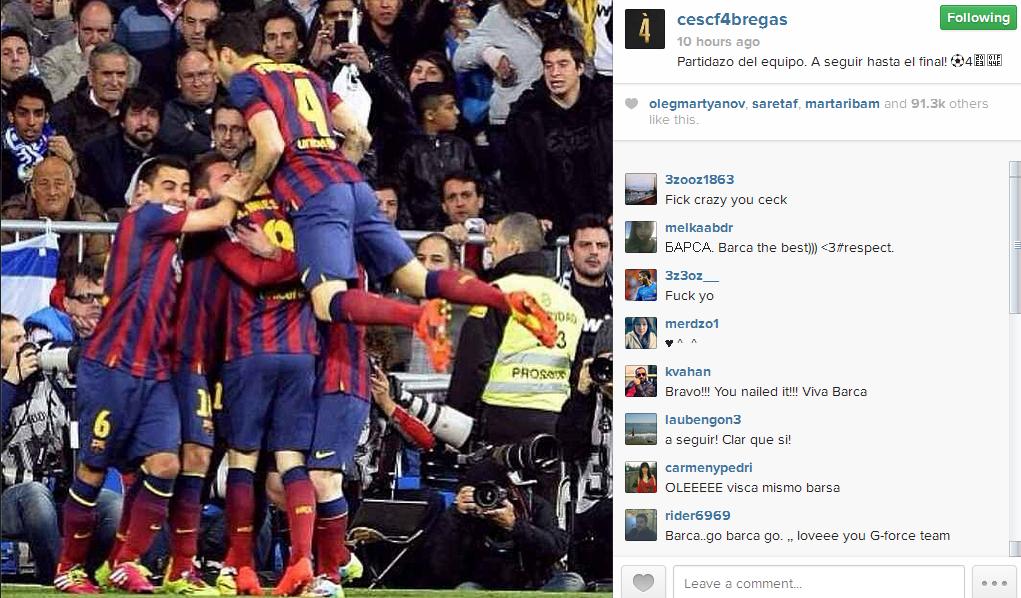Click the Leave a comment field
This screenshot has width=1021, height=598.
(818, 582)
